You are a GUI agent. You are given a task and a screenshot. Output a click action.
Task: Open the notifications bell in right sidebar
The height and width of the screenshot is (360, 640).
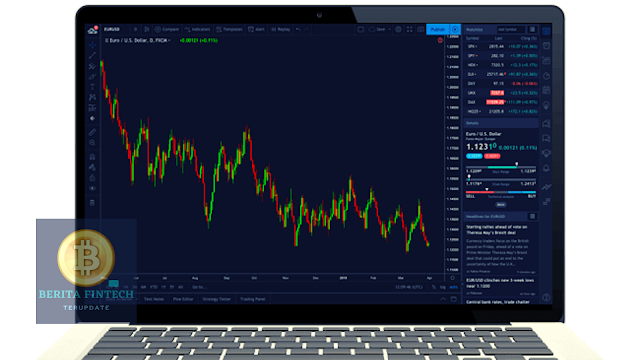click(547, 168)
